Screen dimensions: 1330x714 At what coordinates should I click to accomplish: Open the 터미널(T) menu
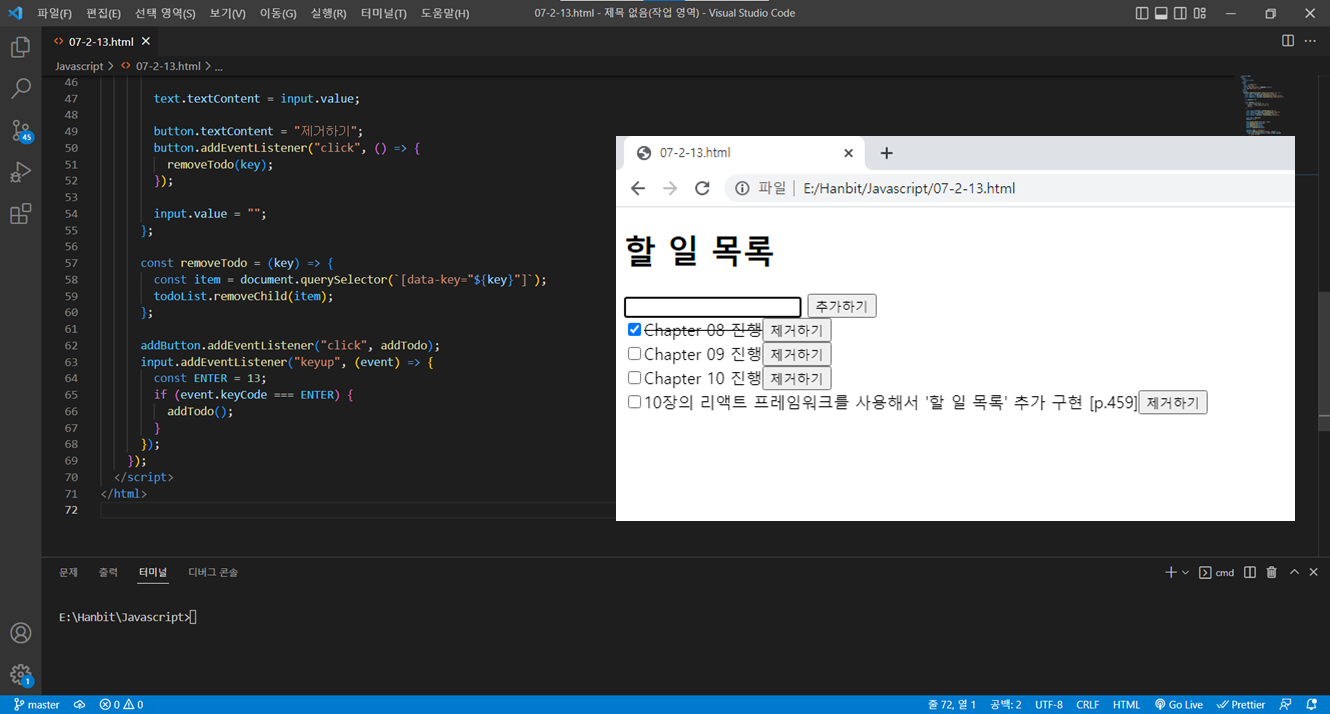tap(384, 13)
